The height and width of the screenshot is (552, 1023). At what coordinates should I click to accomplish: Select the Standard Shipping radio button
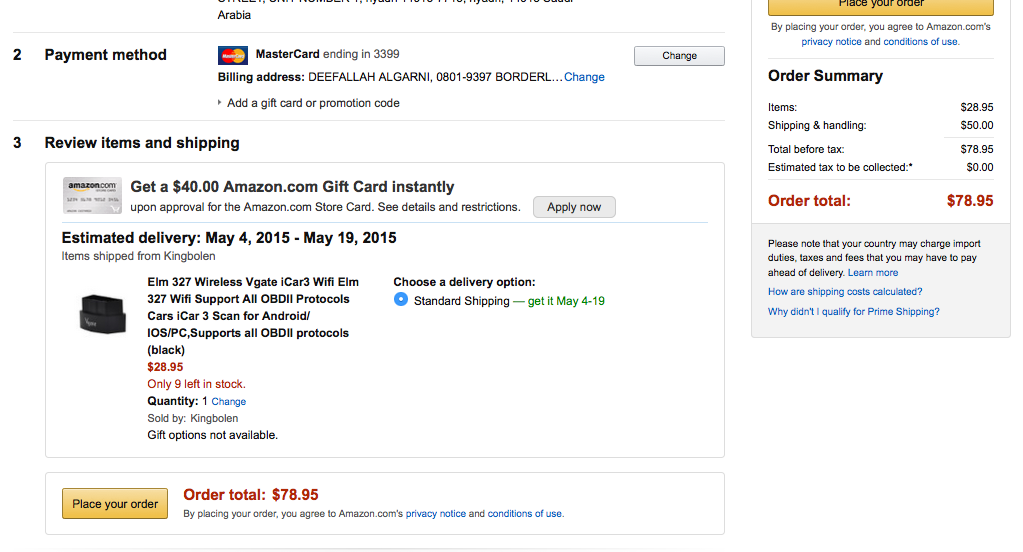point(401,300)
